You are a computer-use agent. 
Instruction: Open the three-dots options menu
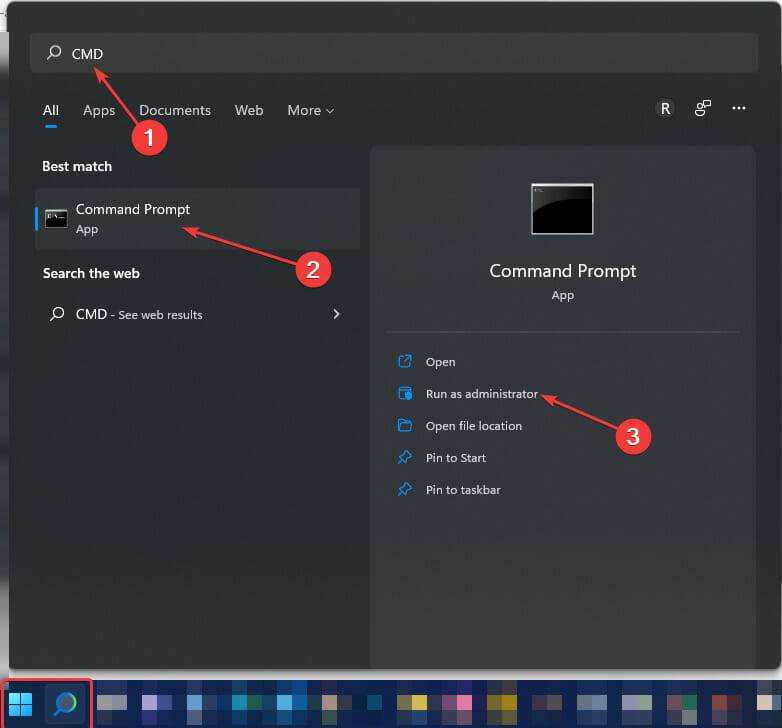739,109
